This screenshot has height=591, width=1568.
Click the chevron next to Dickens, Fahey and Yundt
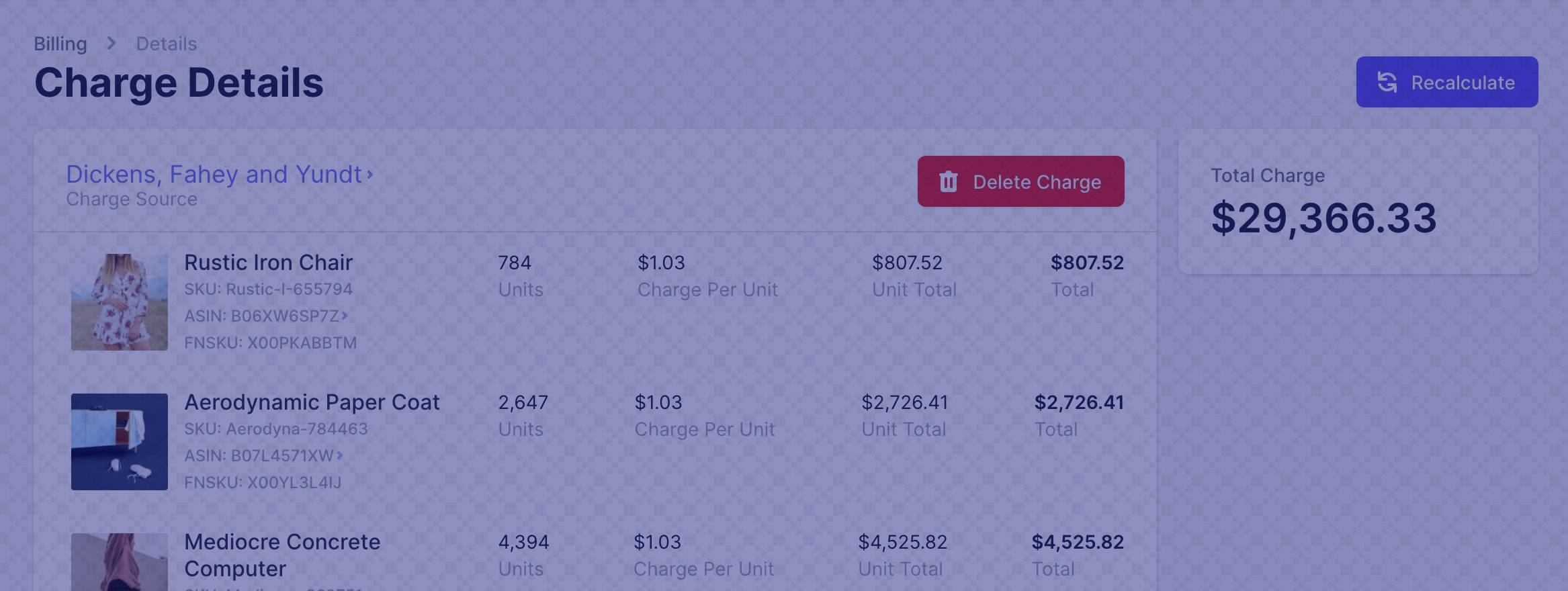click(370, 175)
